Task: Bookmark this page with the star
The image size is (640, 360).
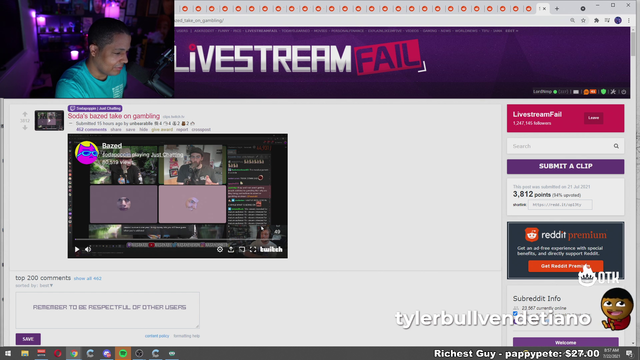Action: pos(584,20)
